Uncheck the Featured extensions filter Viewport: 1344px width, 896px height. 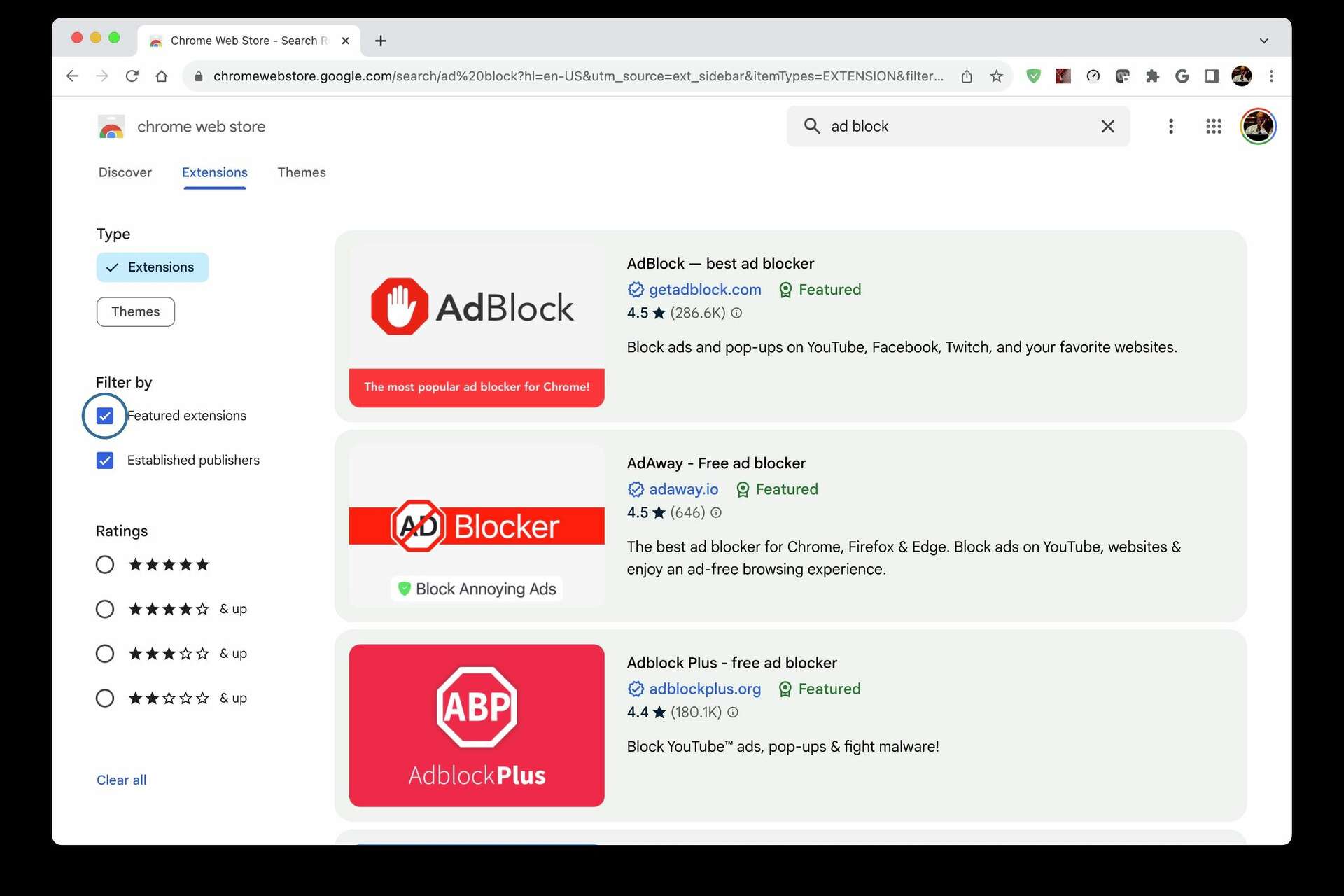point(105,416)
